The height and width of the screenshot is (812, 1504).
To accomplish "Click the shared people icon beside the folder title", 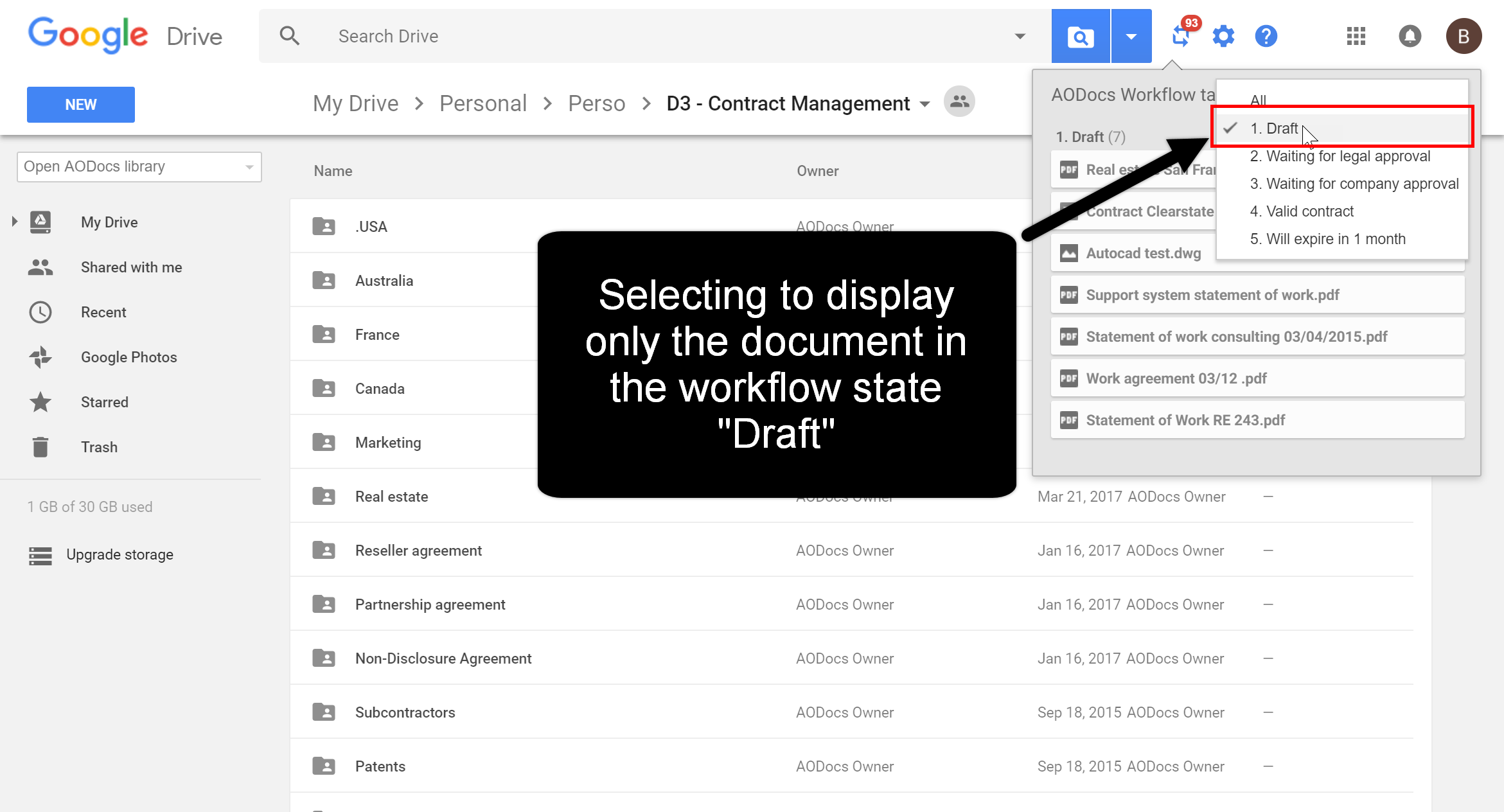I will coord(960,101).
